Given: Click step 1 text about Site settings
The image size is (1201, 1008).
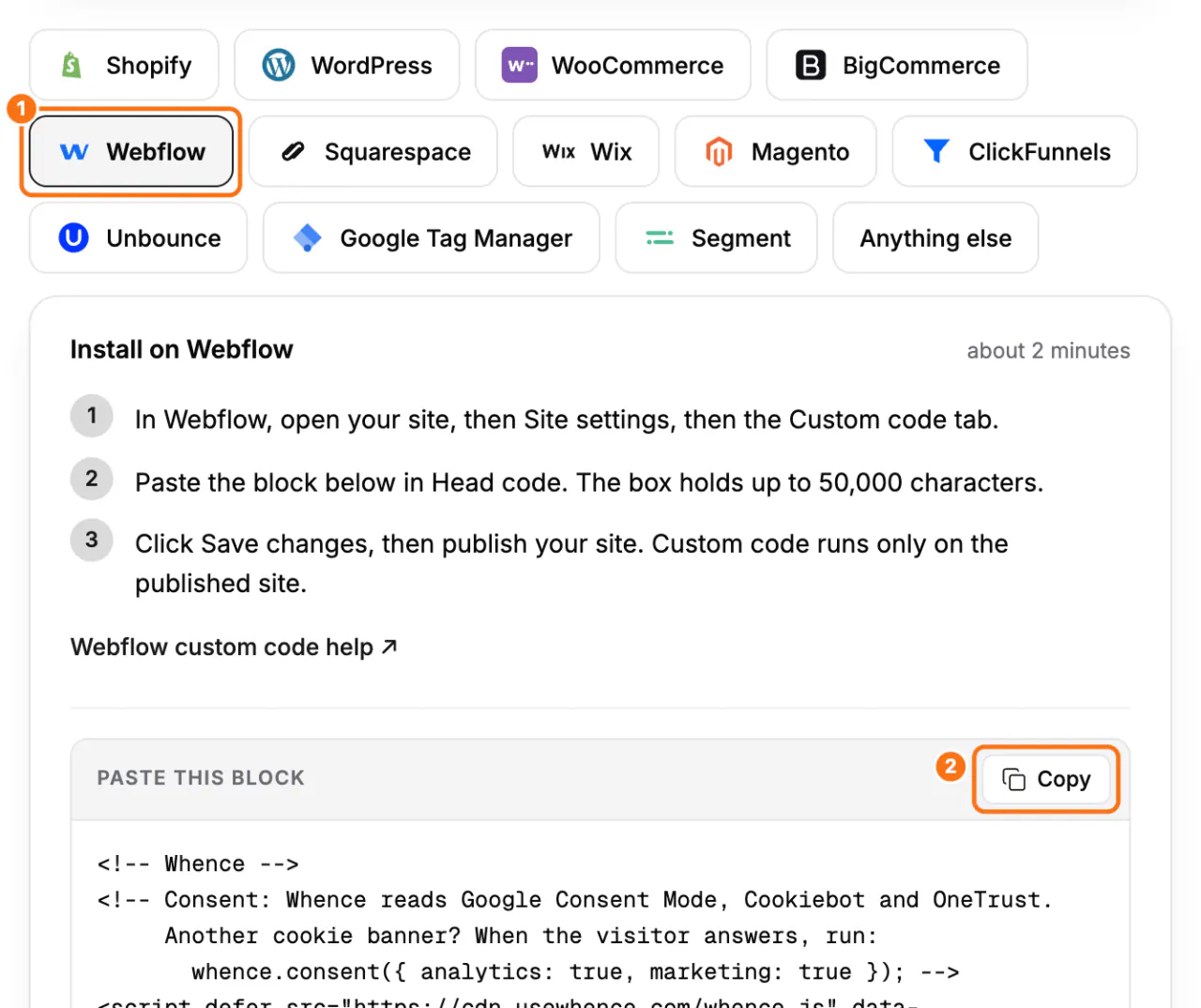Looking at the screenshot, I should [x=567, y=420].
